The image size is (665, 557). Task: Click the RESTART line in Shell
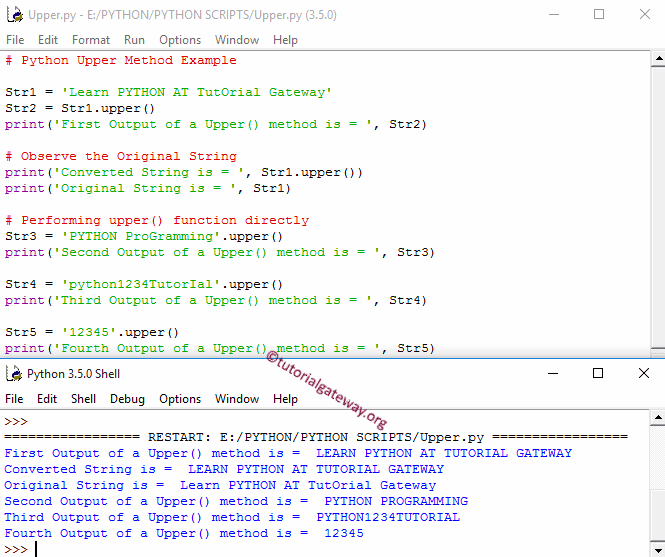[316, 437]
